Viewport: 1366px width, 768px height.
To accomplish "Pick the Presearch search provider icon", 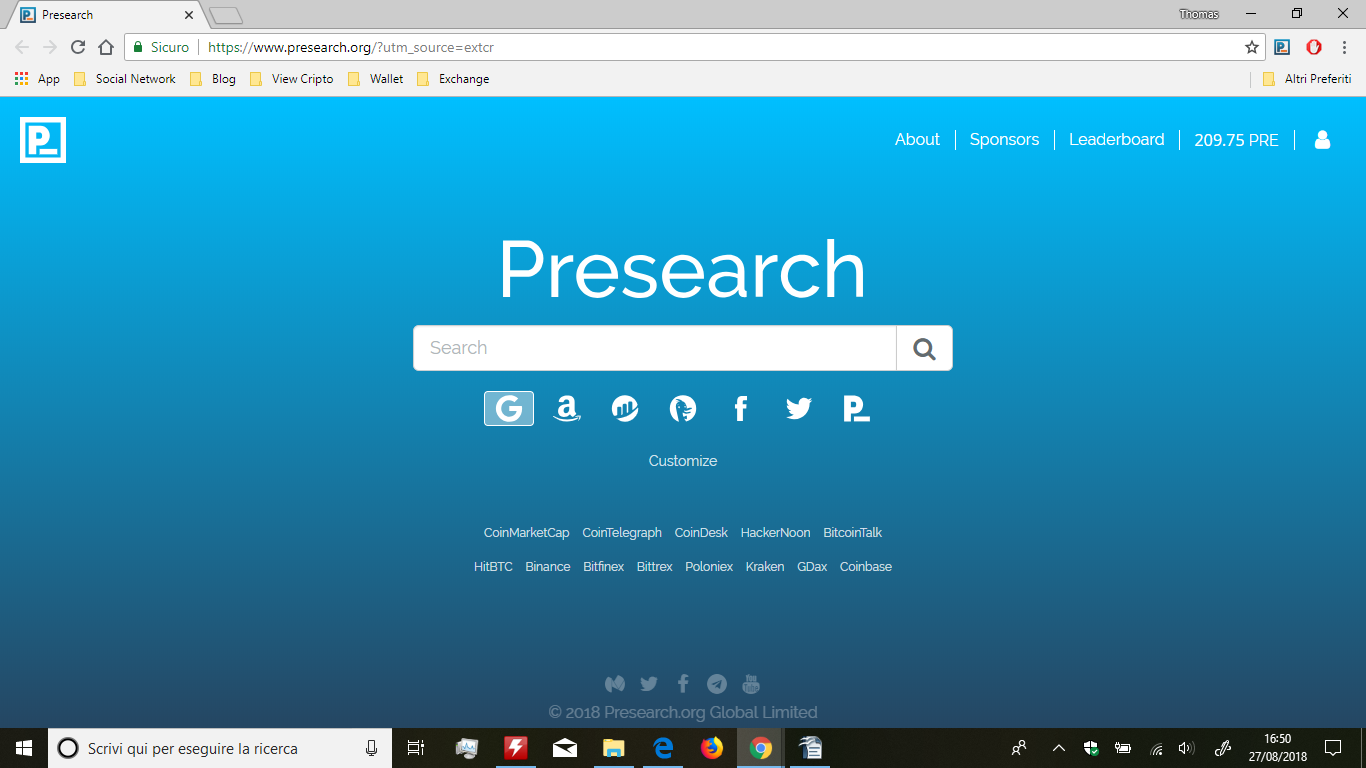I will 857,408.
